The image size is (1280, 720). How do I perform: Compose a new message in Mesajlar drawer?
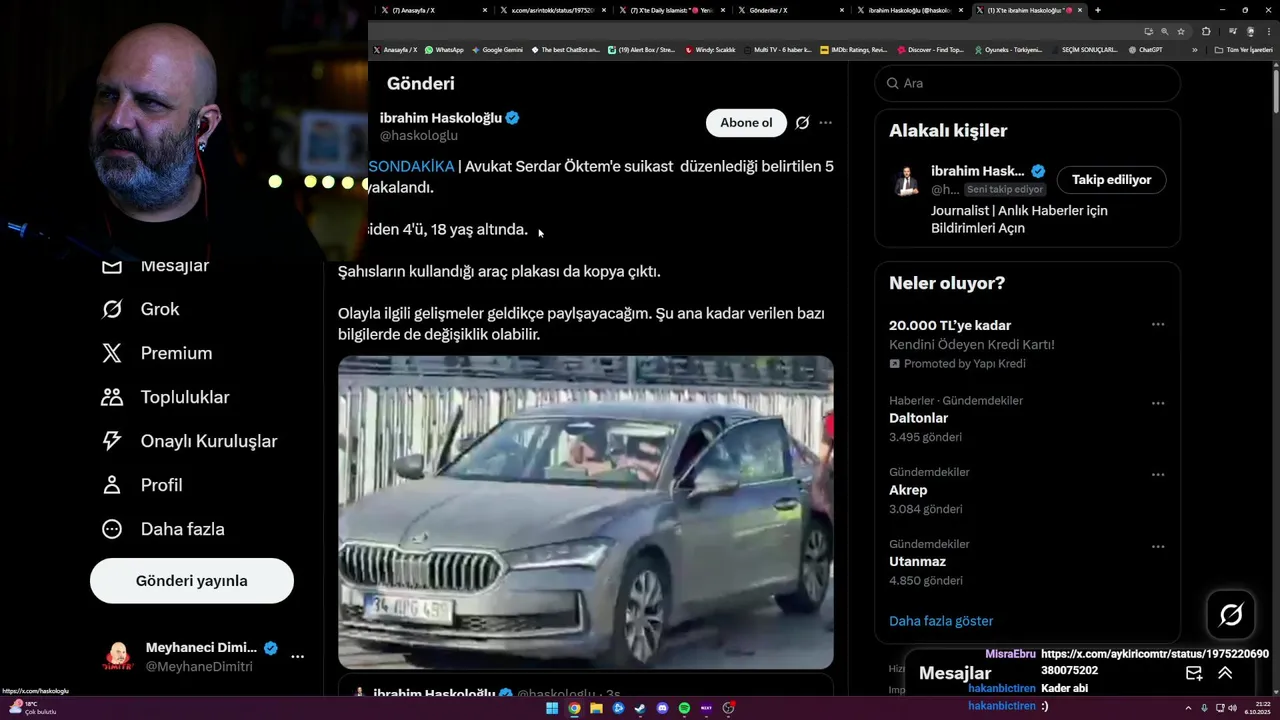[1194, 673]
